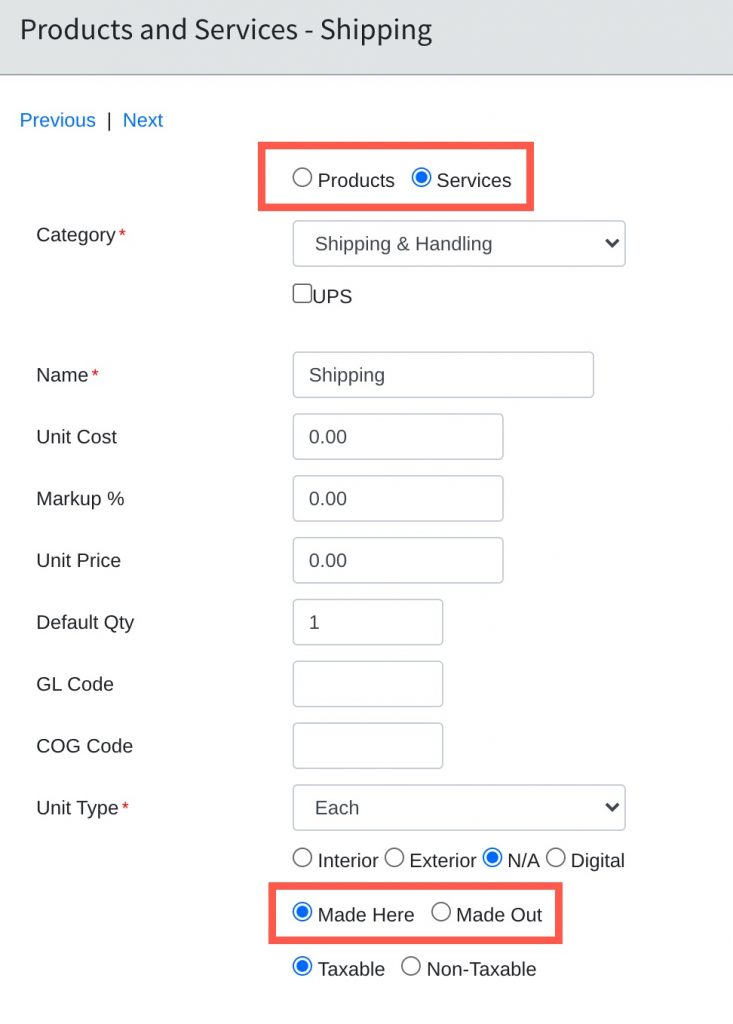
Task: Click into the Name field
Action: pyautogui.click(x=442, y=374)
